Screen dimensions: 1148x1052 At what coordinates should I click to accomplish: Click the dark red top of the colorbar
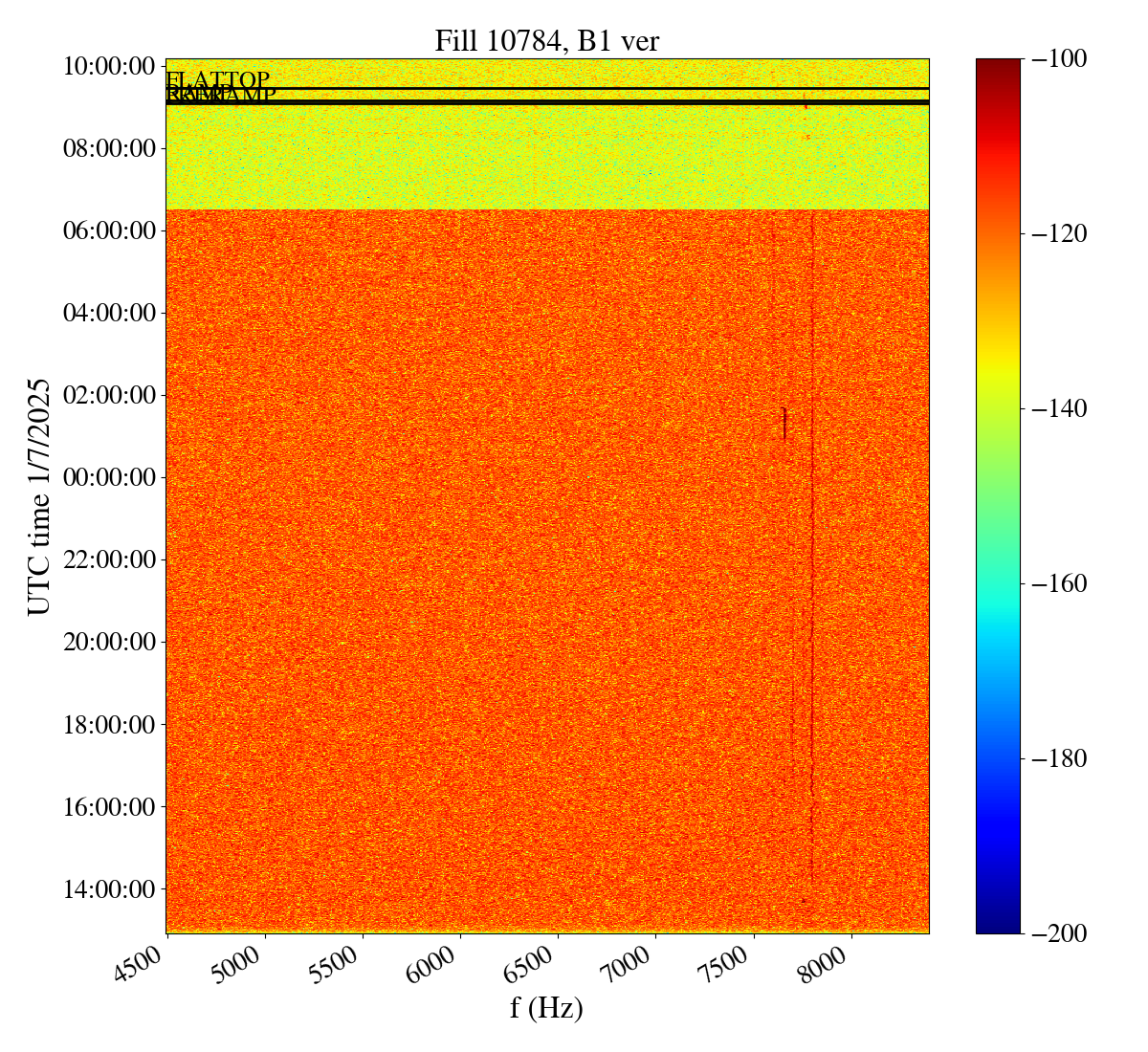tap(998, 65)
